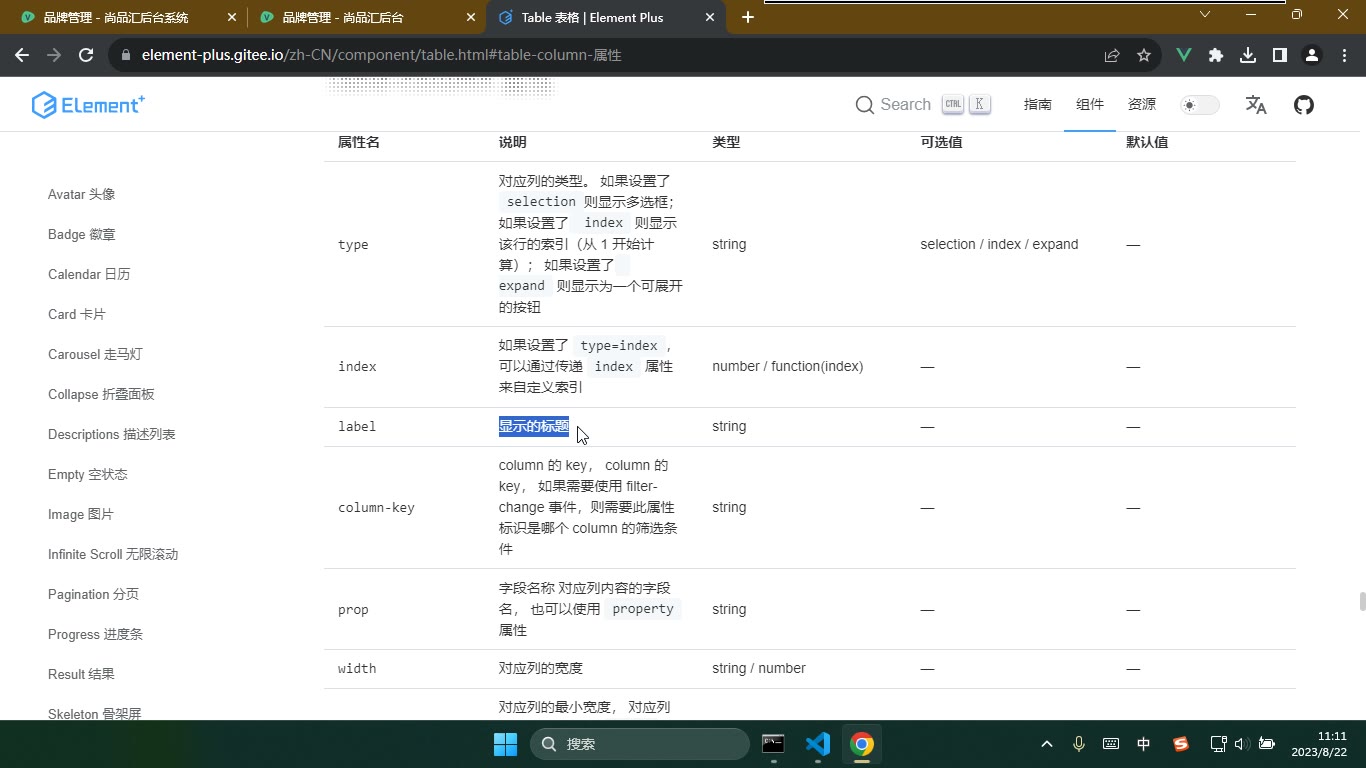1366x768 pixels.
Task: Focus the browser address bar URL
Action: (x=382, y=56)
